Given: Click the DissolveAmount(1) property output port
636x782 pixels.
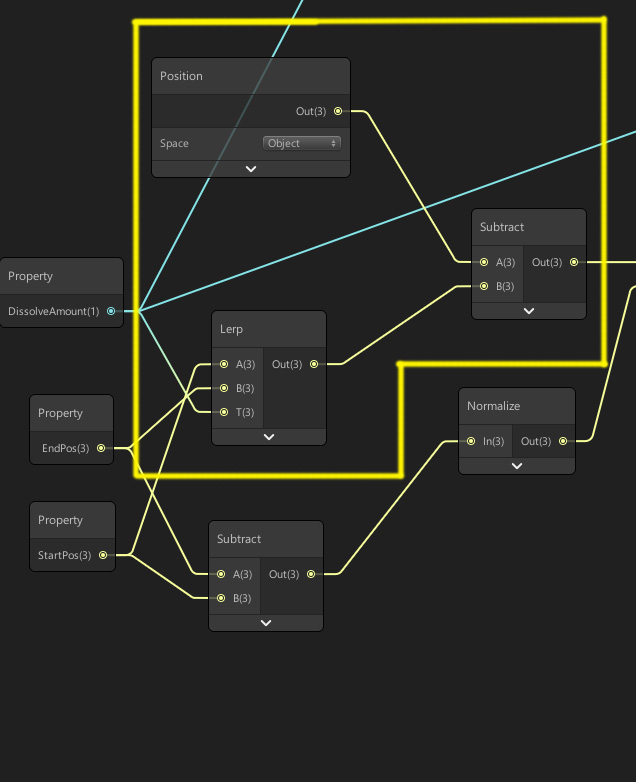Looking at the screenshot, I should click(111, 311).
